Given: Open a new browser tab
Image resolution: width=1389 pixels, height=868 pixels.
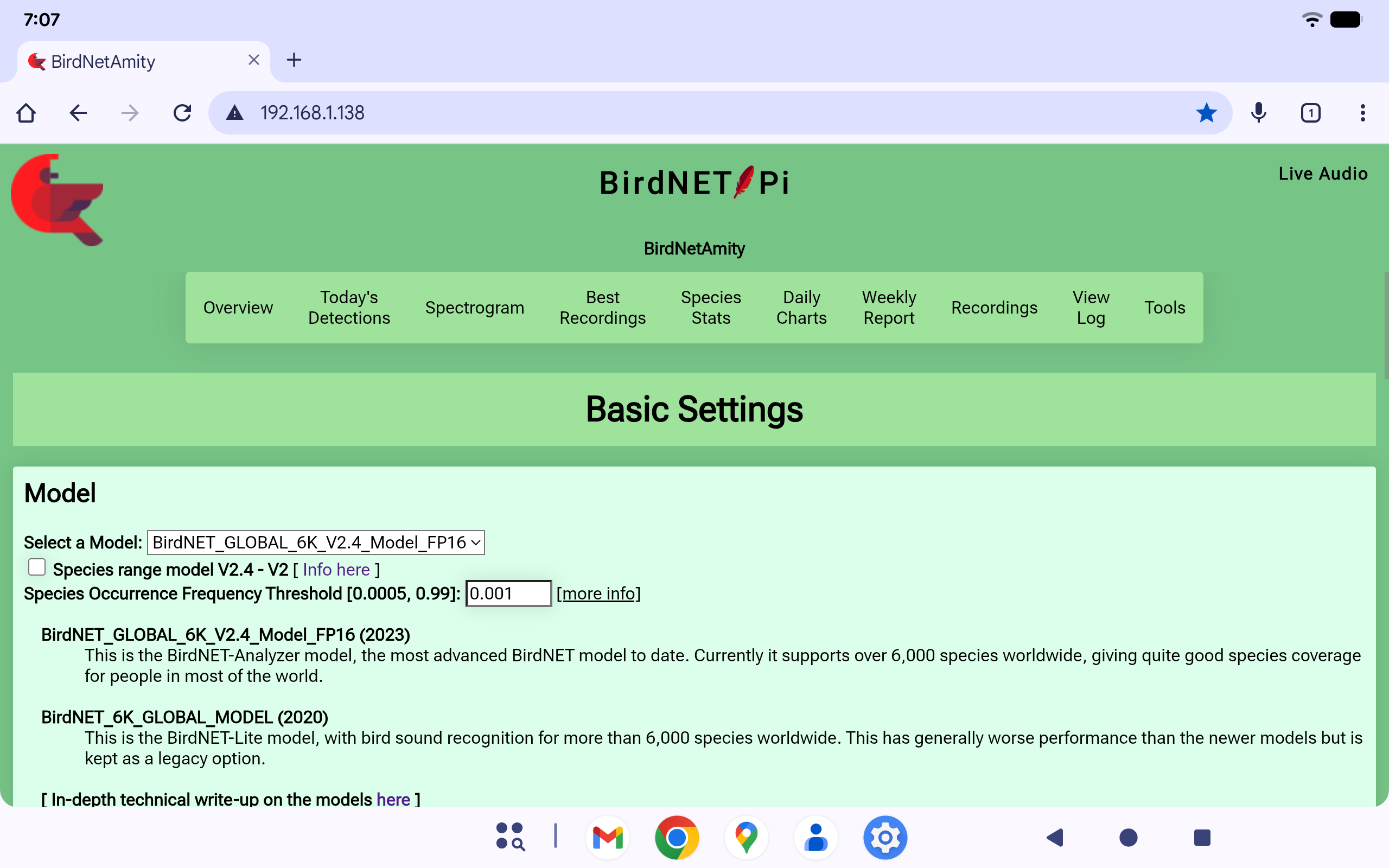Looking at the screenshot, I should [294, 60].
